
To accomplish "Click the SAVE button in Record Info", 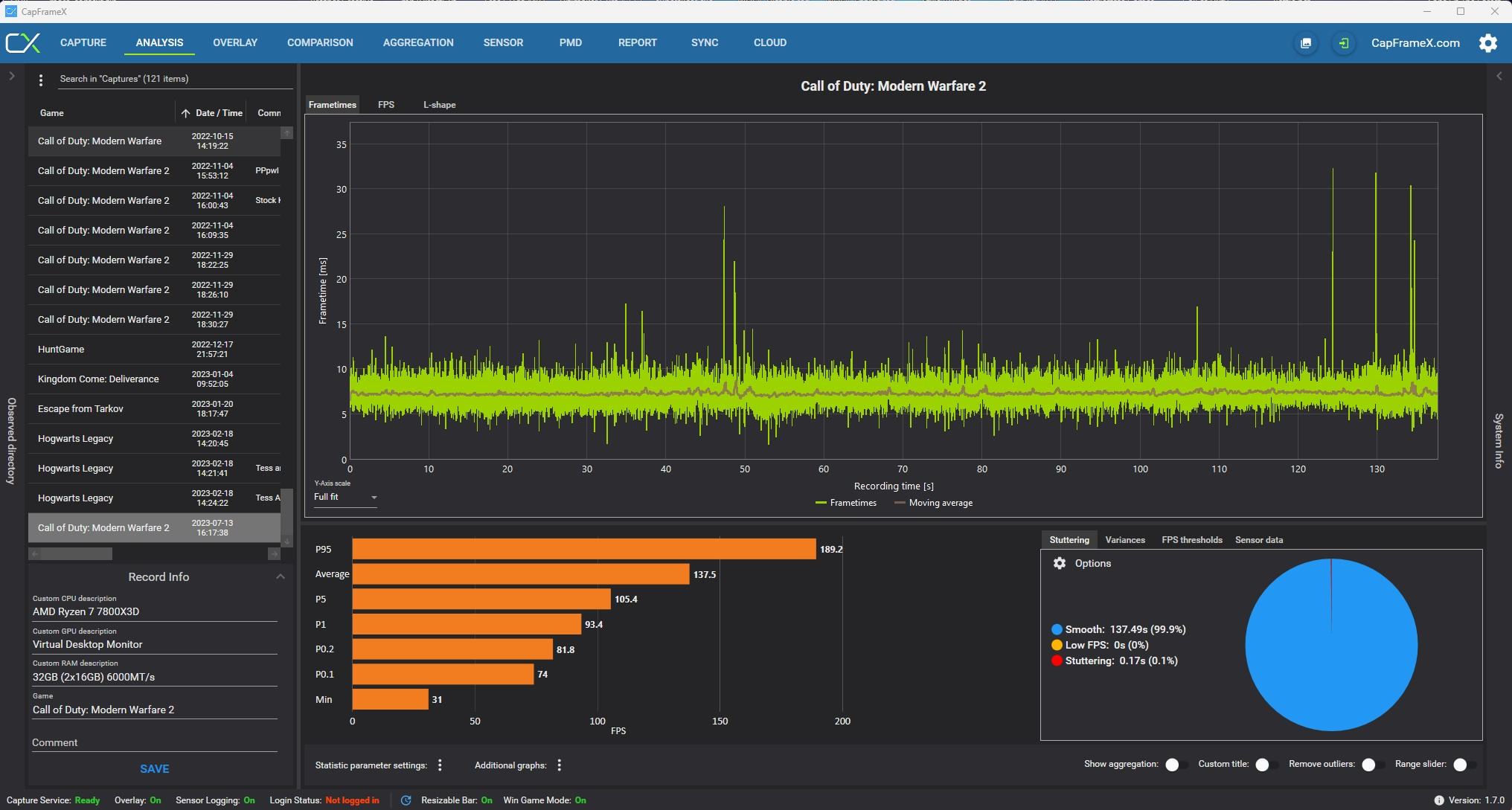I will coord(155,769).
